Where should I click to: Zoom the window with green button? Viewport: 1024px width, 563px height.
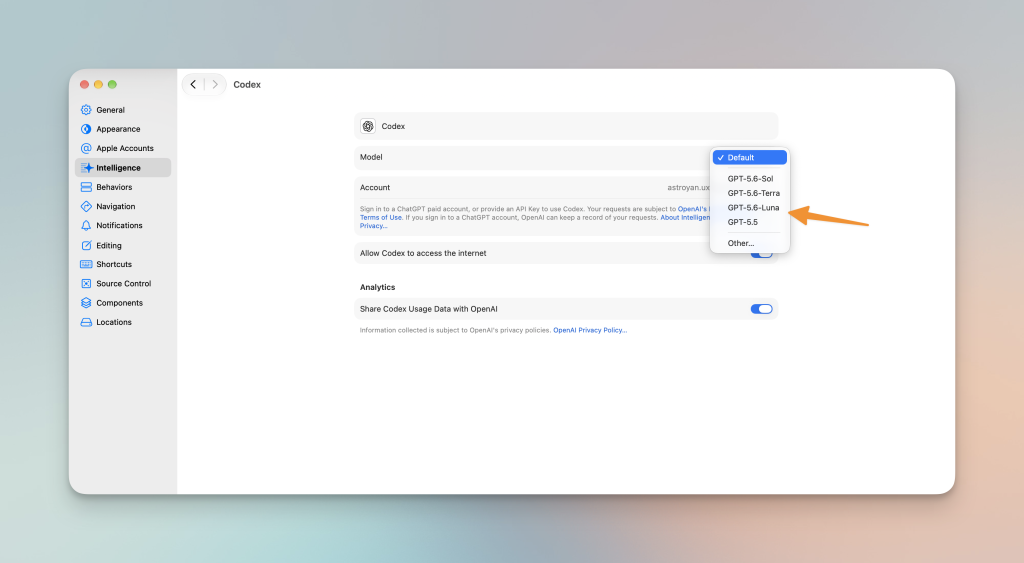coord(112,84)
